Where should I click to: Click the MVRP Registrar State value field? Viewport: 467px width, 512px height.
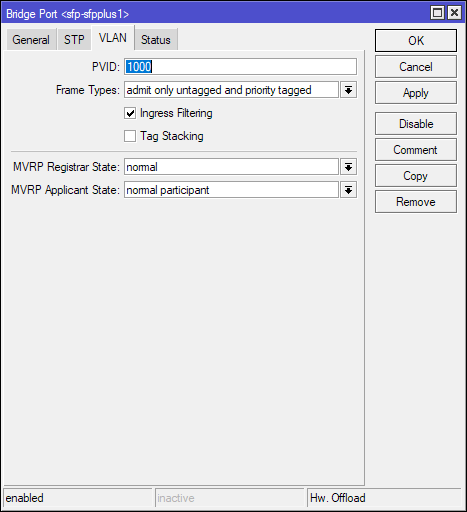click(x=231, y=167)
